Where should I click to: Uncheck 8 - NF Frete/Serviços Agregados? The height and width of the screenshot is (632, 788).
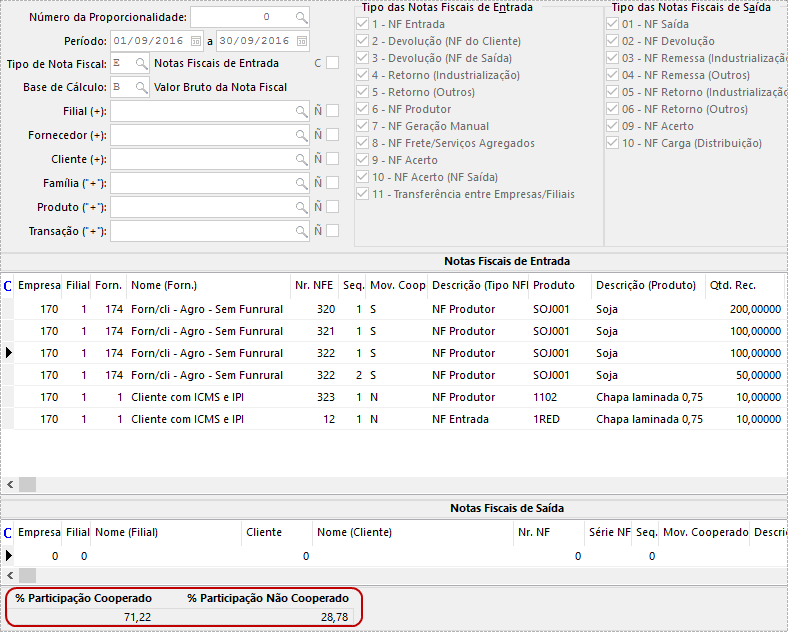tap(362, 143)
